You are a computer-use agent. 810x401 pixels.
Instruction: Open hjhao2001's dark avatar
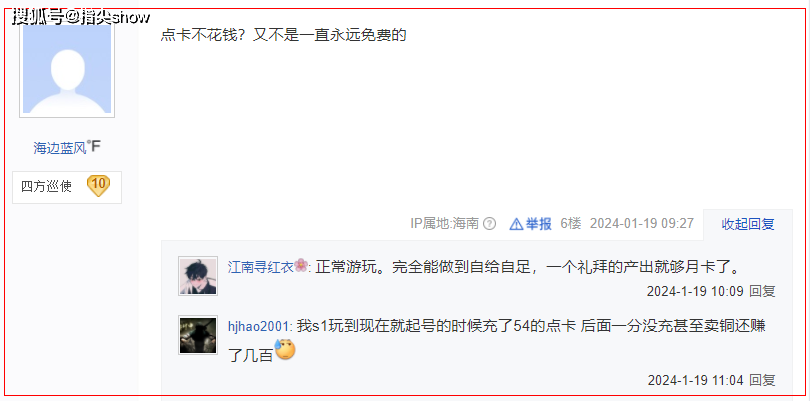coord(198,335)
